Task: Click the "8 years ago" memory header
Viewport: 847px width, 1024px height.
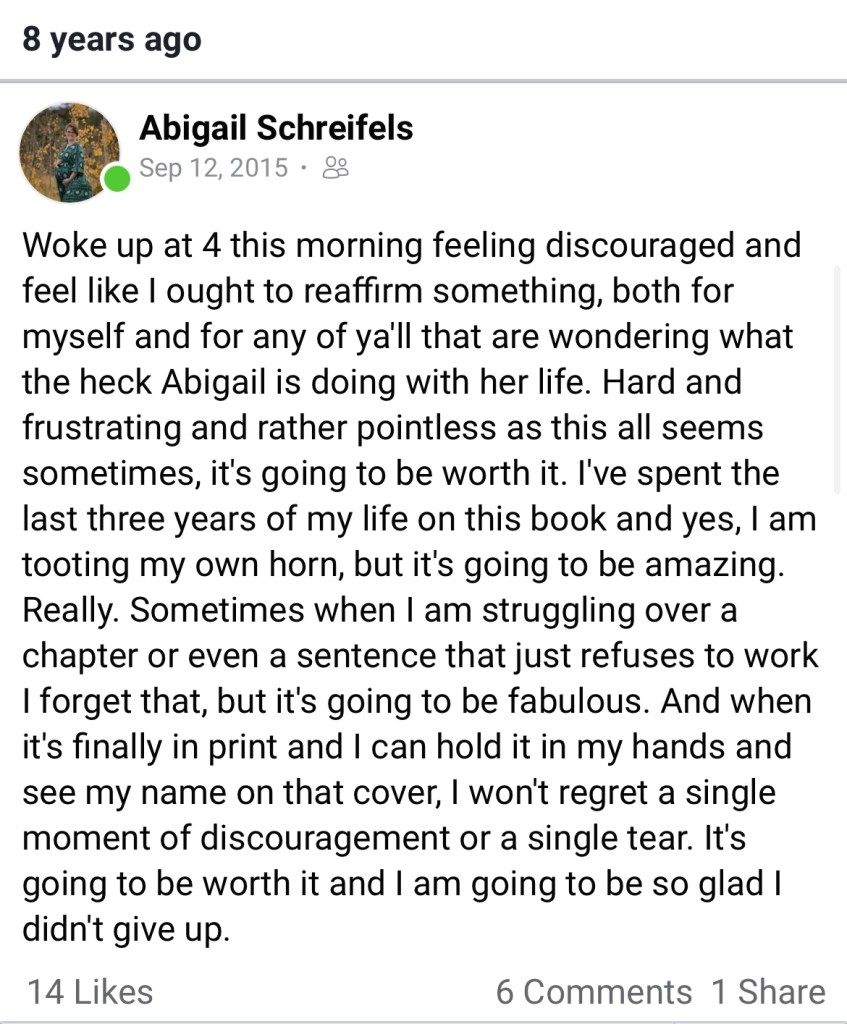Action: click(x=111, y=41)
